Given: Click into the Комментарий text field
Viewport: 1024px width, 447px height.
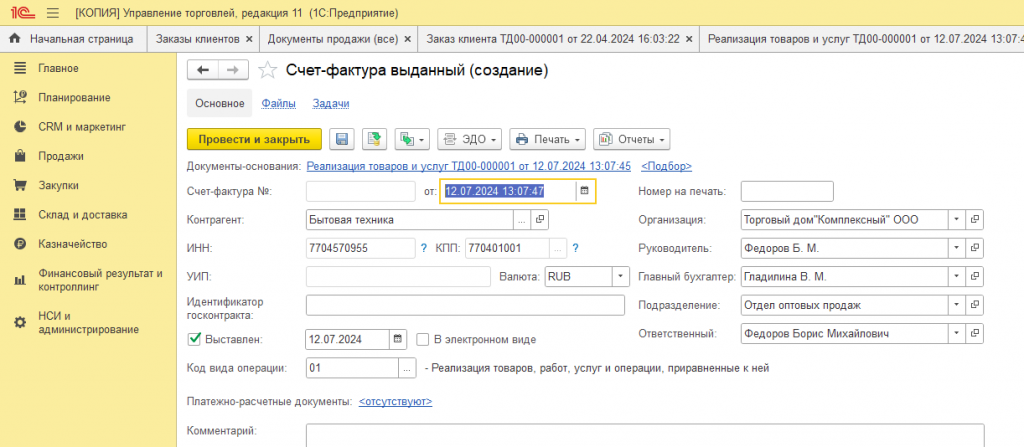Looking at the screenshot, I should (x=645, y=435).
